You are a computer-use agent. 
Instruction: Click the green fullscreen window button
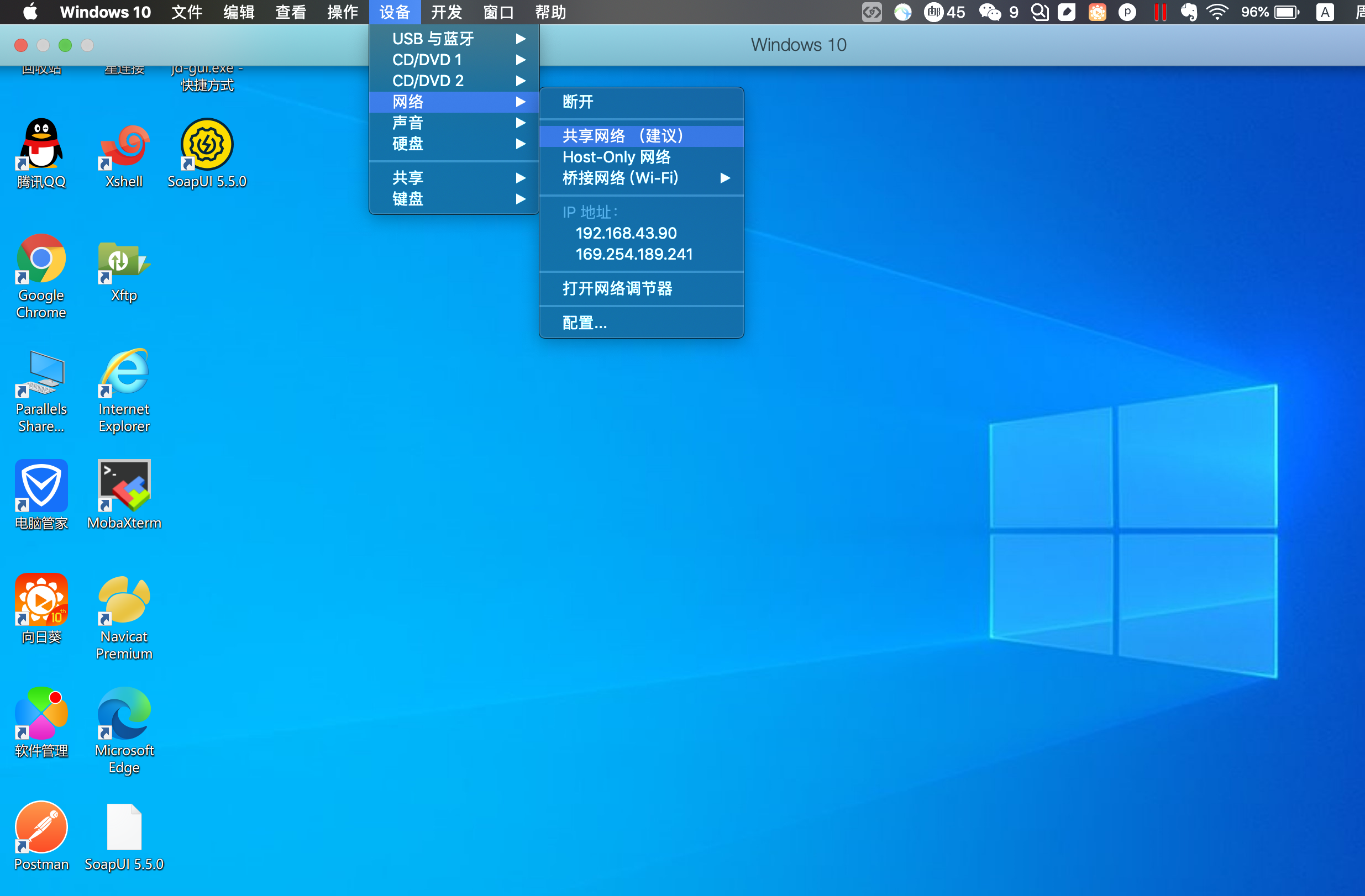[x=65, y=45]
